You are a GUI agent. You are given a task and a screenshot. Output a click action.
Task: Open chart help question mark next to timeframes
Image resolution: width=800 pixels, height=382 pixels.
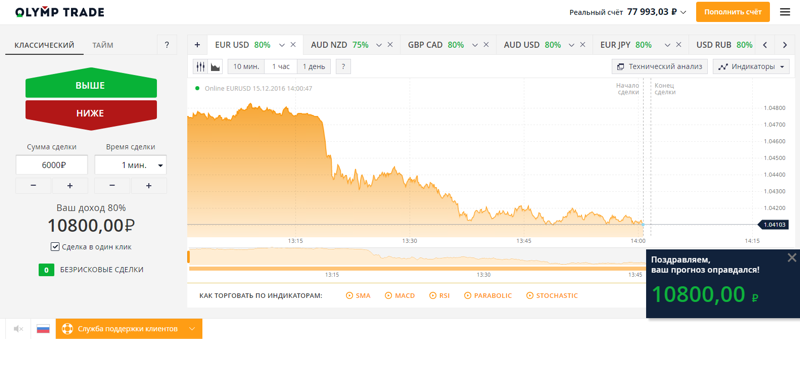(x=343, y=67)
